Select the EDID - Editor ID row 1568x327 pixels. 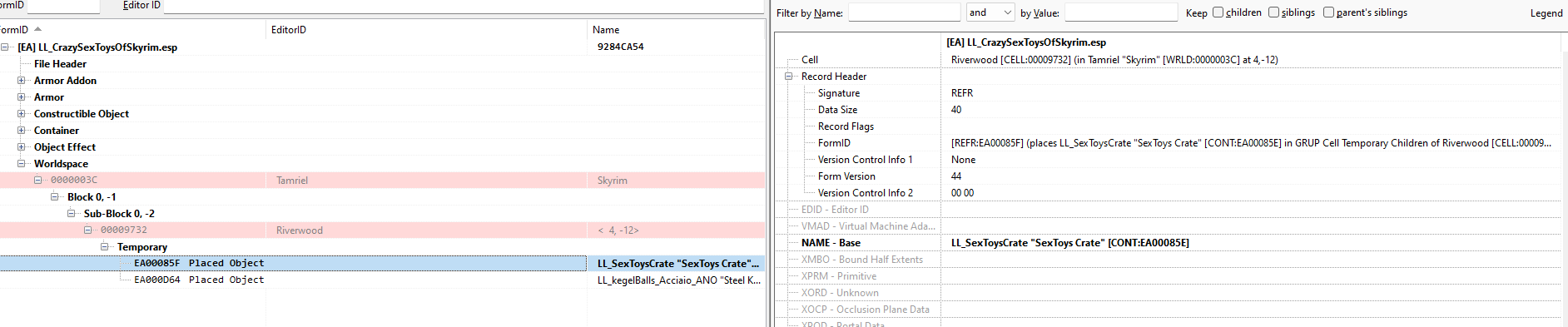(1169, 210)
